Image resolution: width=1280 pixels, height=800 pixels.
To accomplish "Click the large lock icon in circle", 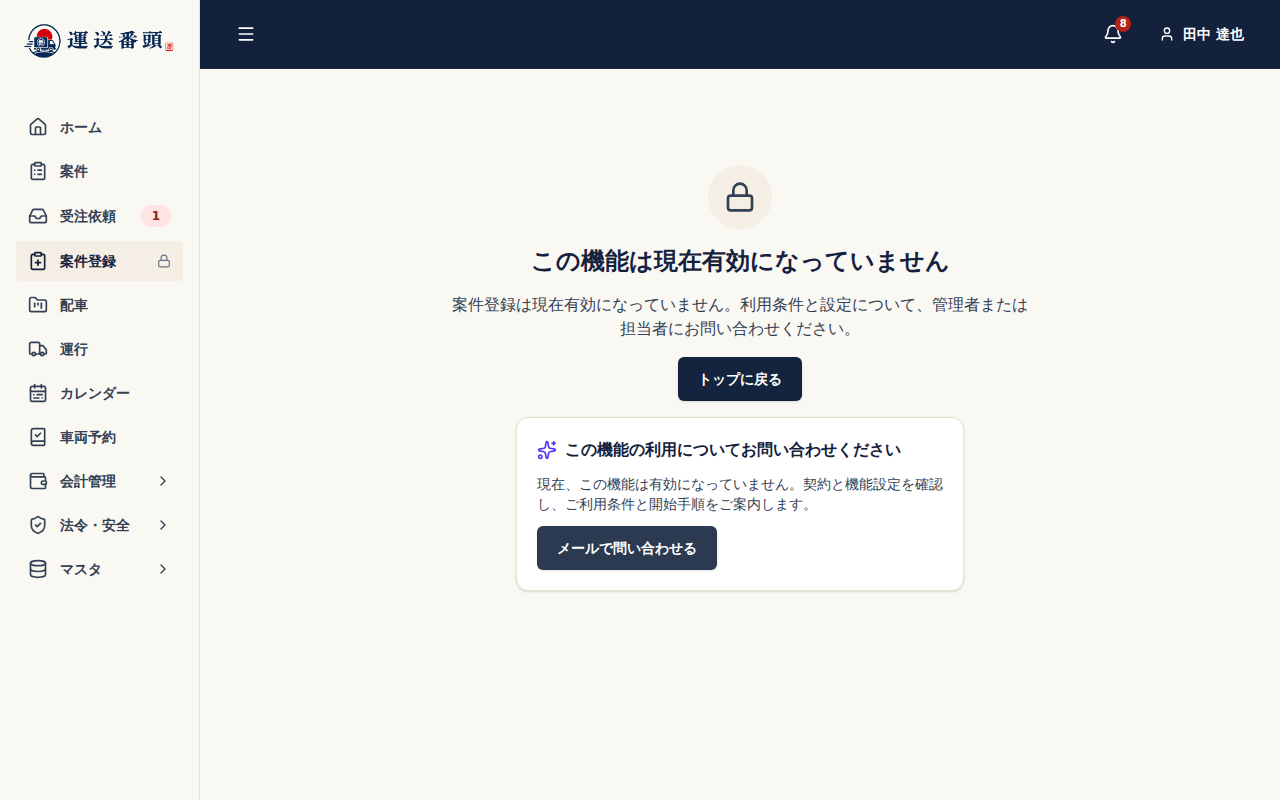I will tap(740, 197).
